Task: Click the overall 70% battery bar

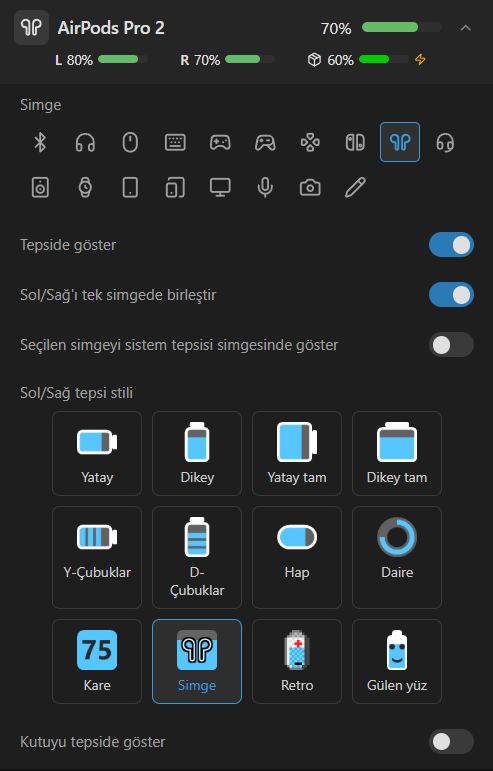Action: click(402, 28)
